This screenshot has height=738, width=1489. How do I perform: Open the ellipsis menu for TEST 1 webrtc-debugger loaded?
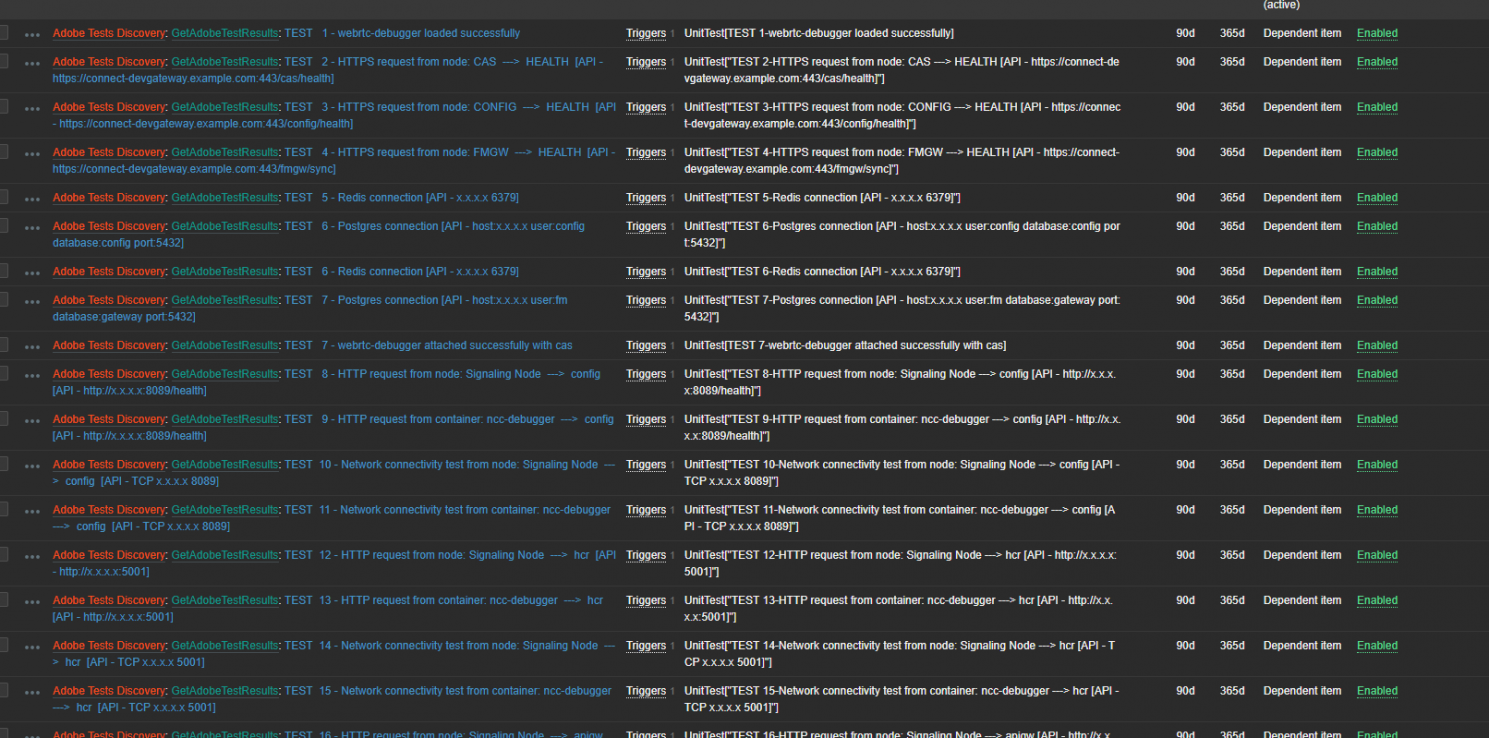click(x=32, y=34)
